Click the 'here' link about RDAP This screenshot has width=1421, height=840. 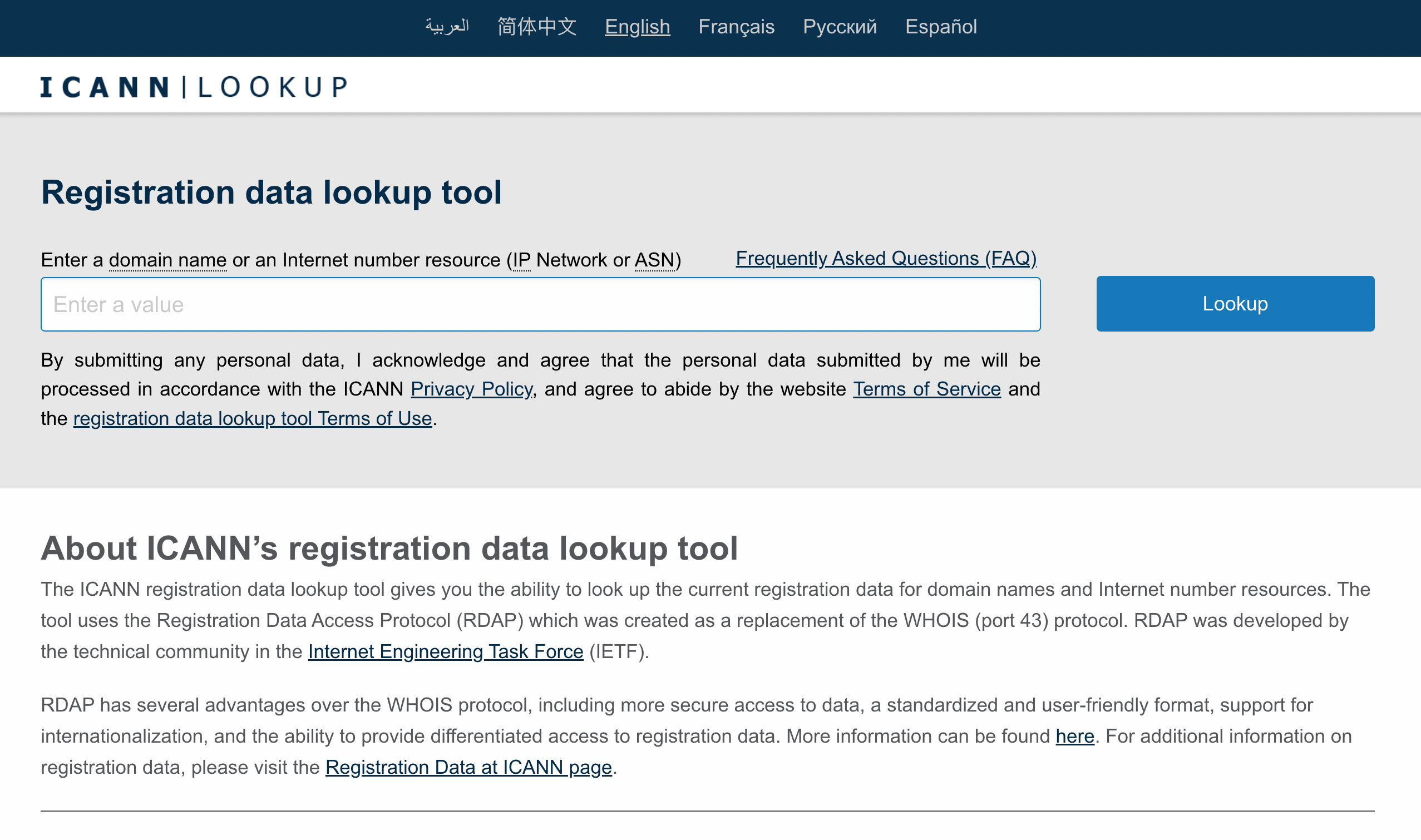click(x=1074, y=736)
